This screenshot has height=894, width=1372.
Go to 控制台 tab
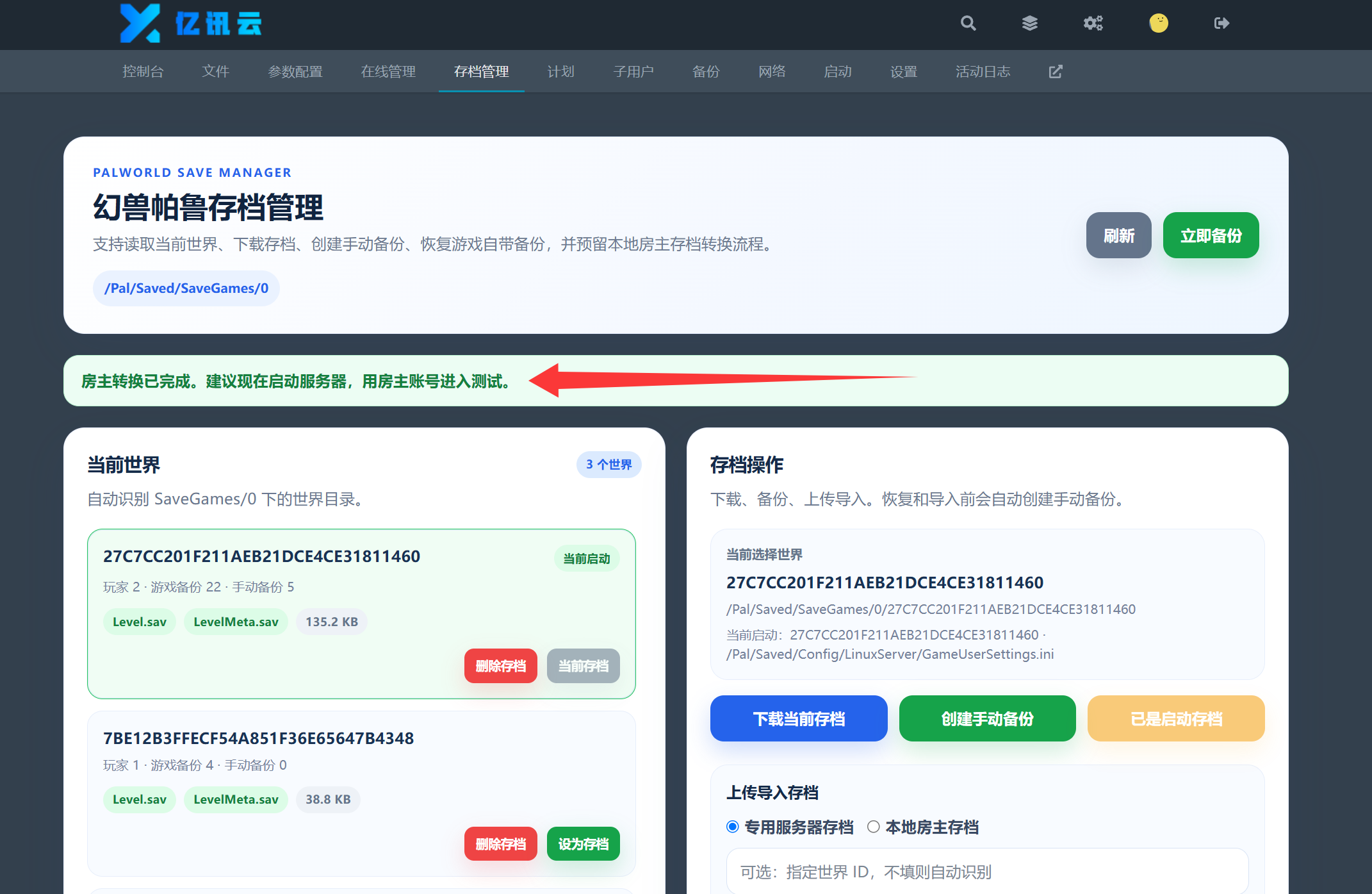pyautogui.click(x=143, y=72)
